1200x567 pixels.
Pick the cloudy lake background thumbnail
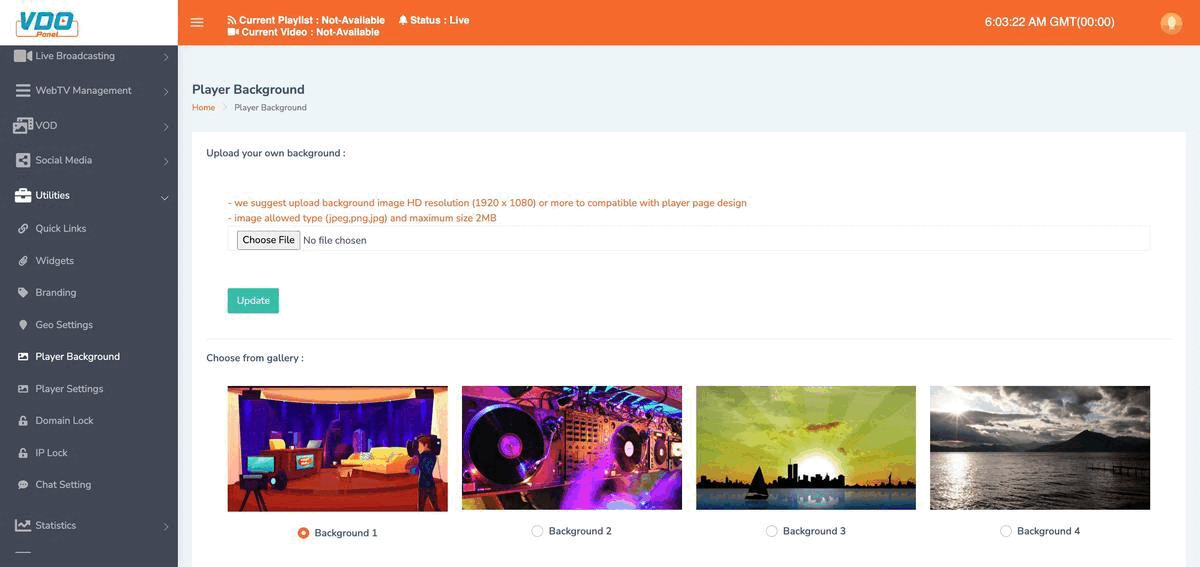(1040, 448)
